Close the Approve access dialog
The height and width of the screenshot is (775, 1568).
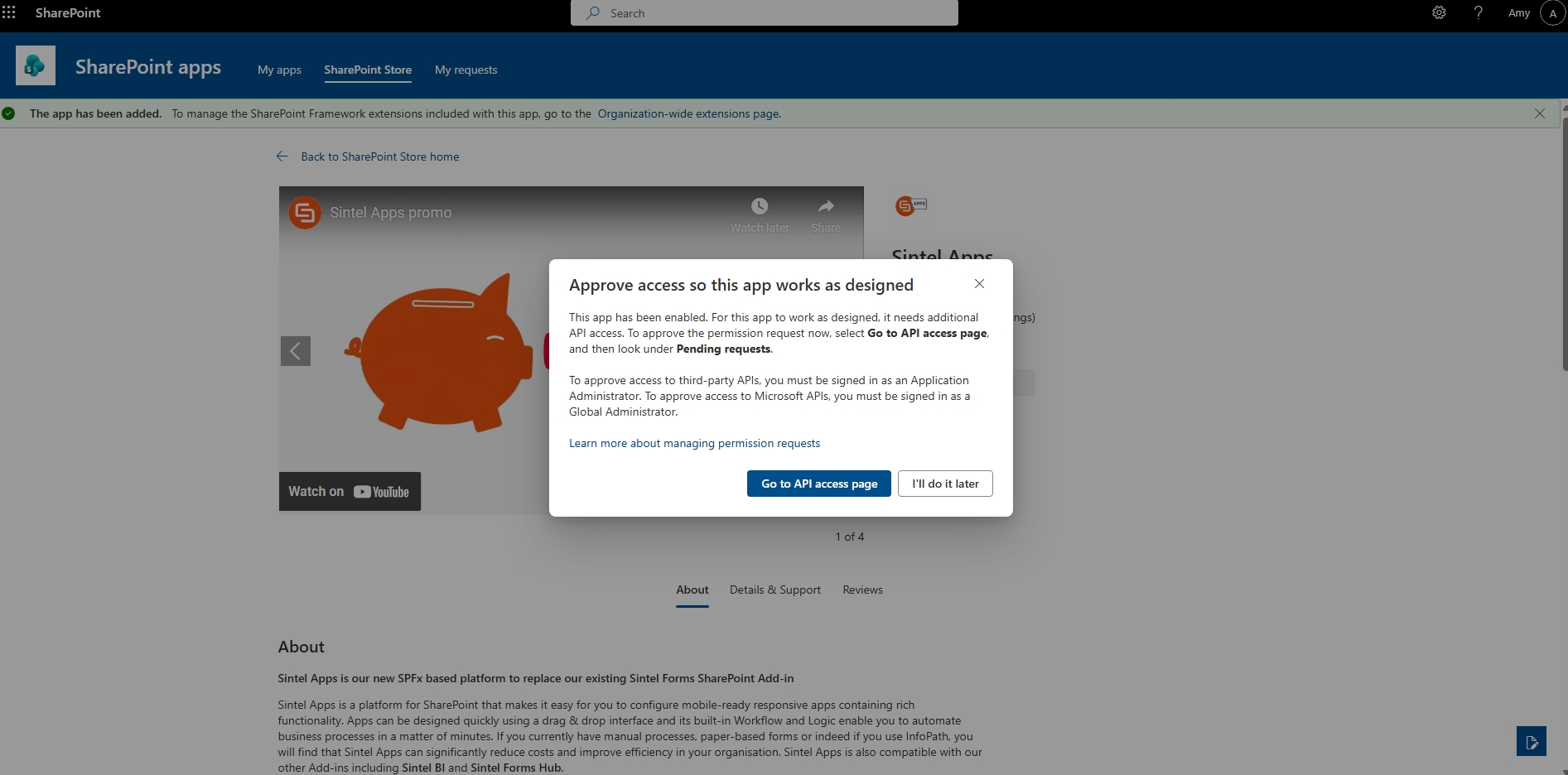point(979,284)
